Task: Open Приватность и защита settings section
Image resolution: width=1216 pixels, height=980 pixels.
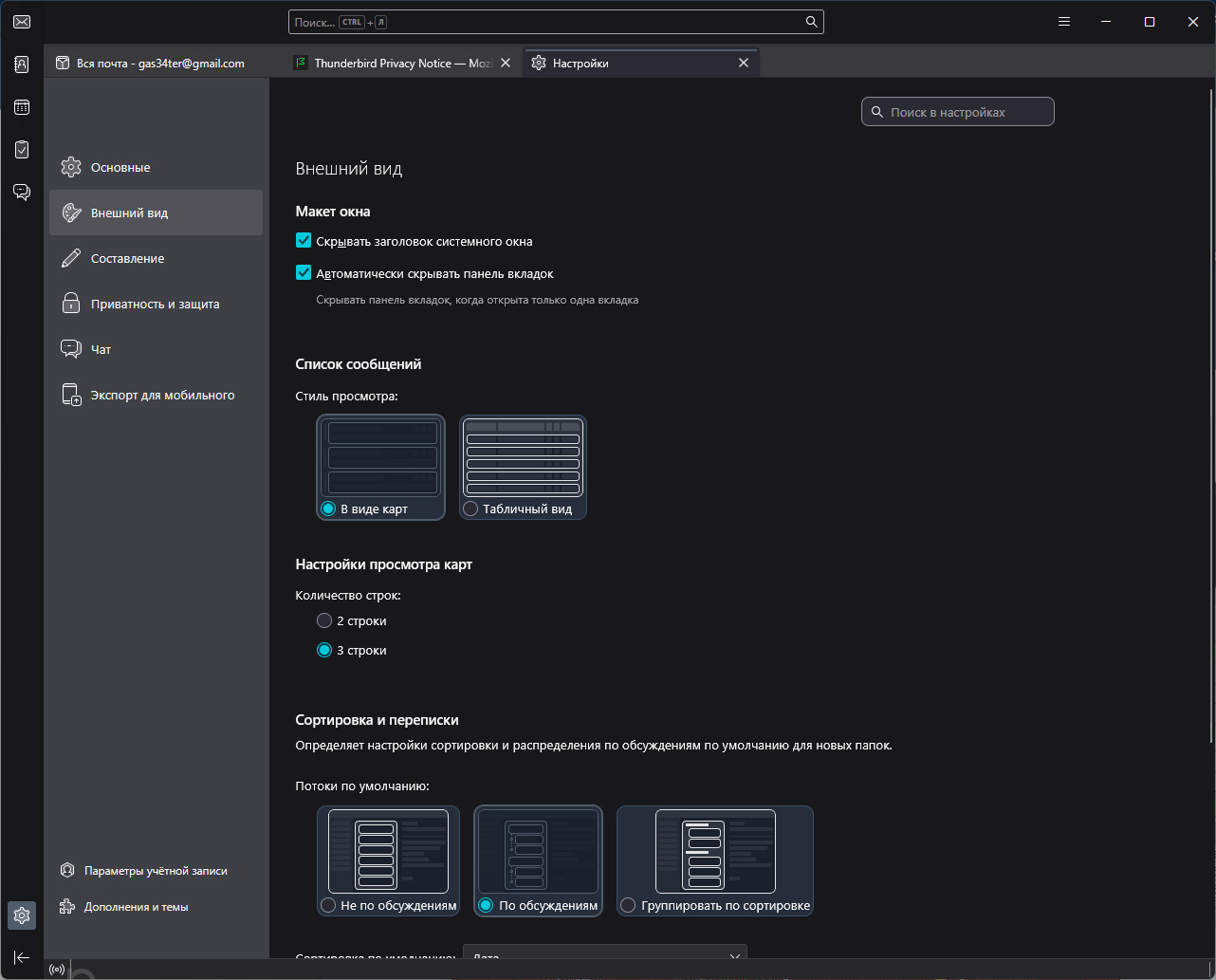Action: (155, 305)
